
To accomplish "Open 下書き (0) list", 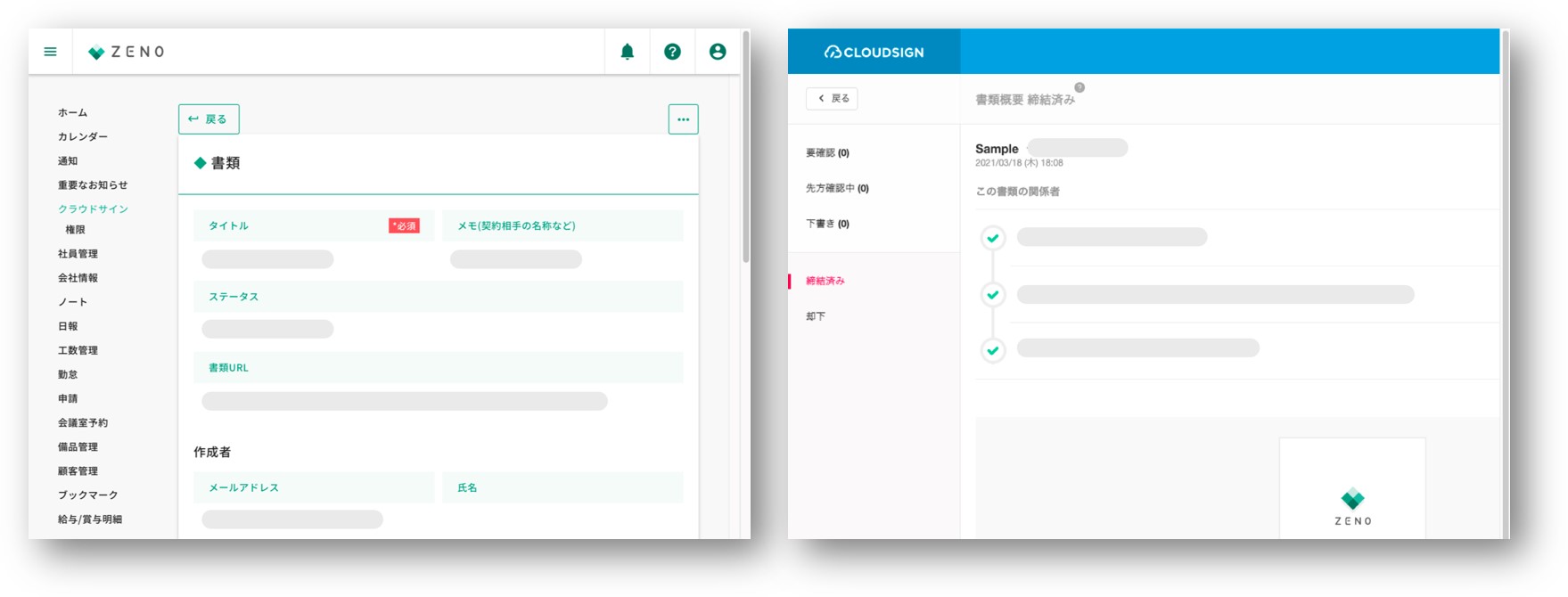I will point(827,224).
